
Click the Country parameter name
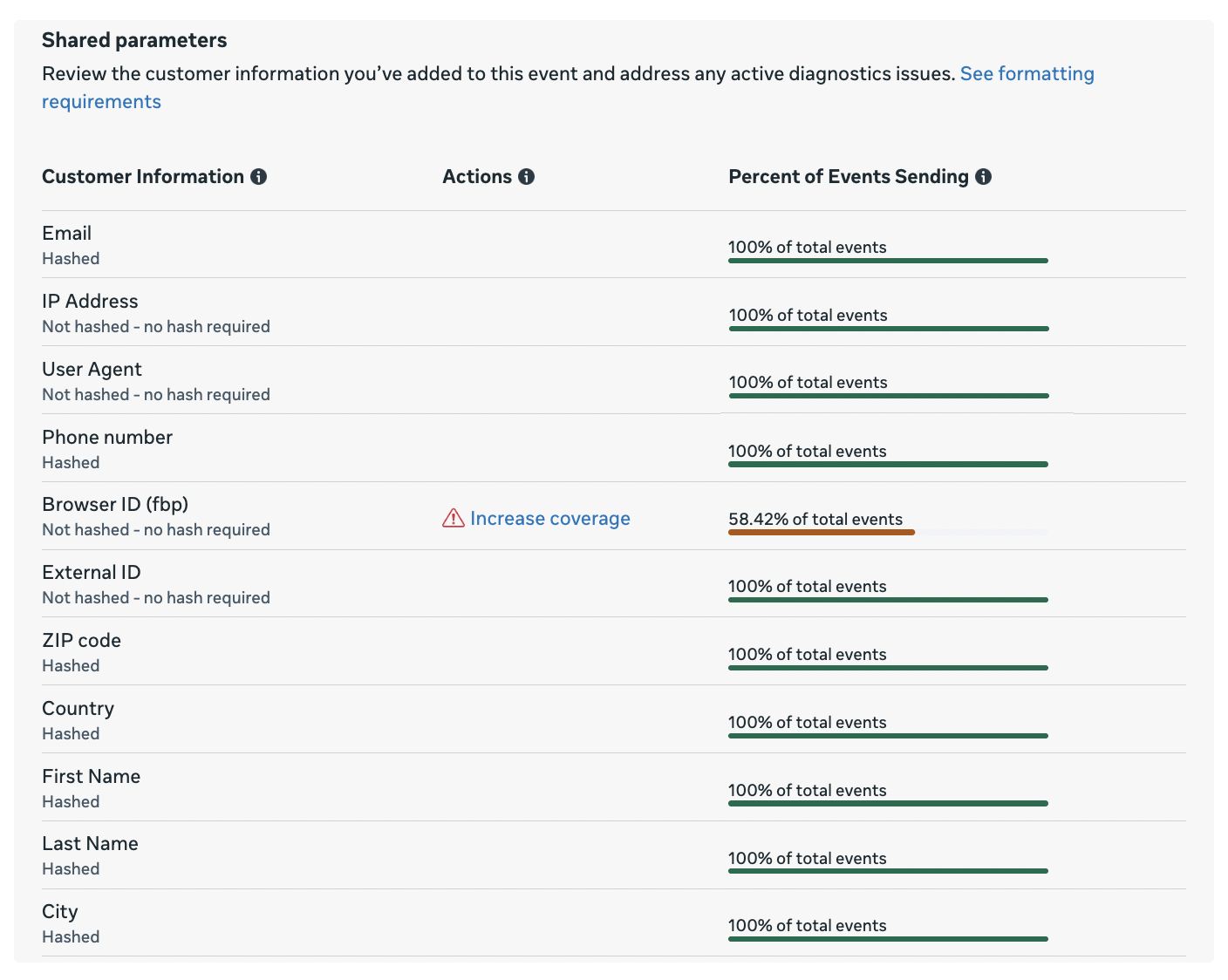pos(78,709)
